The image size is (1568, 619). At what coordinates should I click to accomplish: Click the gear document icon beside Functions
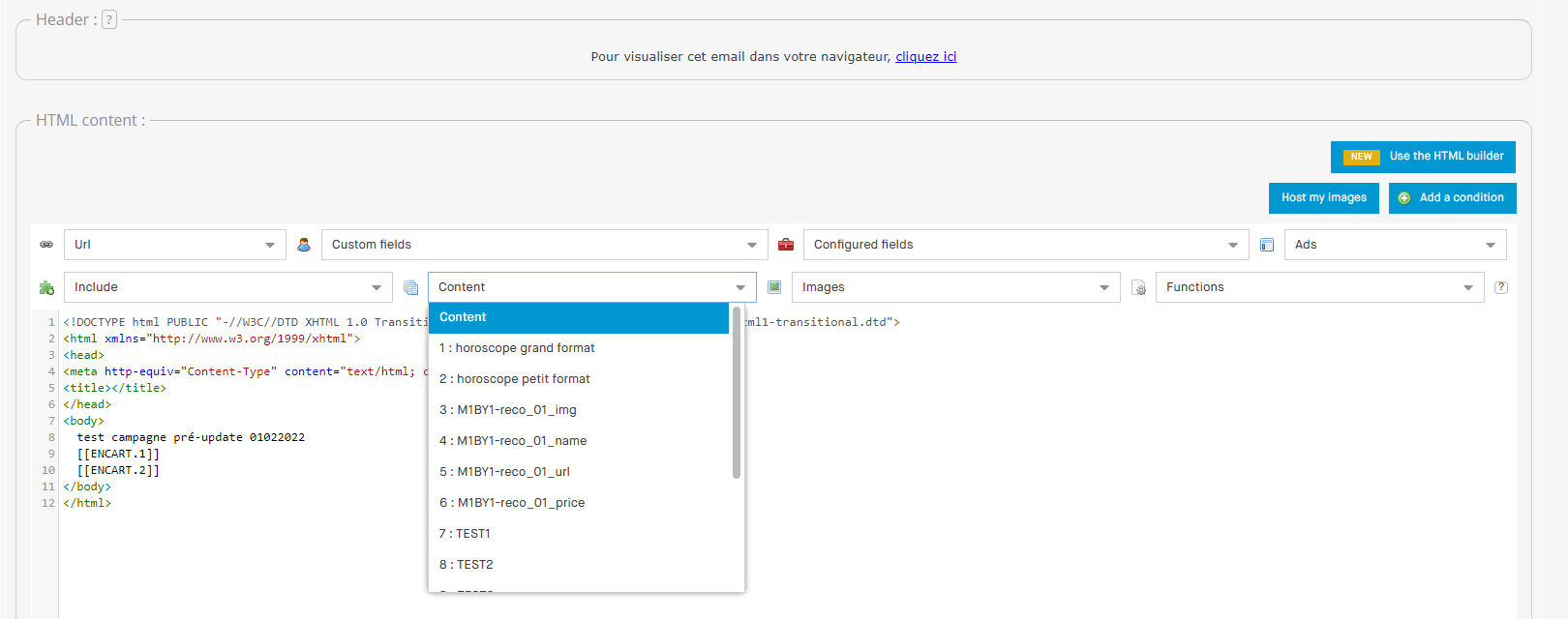(1138, 287)
